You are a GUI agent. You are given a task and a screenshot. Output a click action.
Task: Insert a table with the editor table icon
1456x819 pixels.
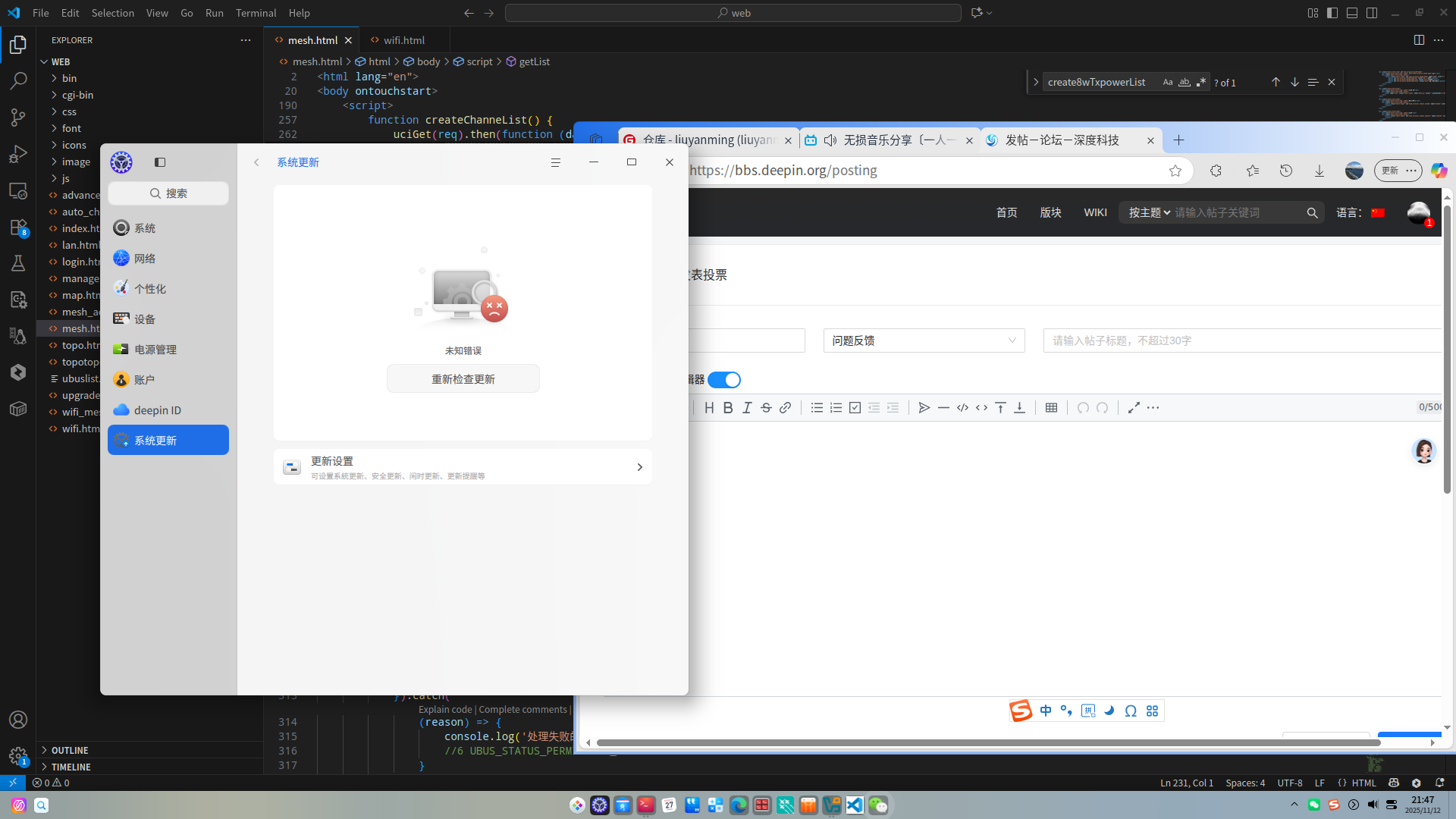[1051, 408]
